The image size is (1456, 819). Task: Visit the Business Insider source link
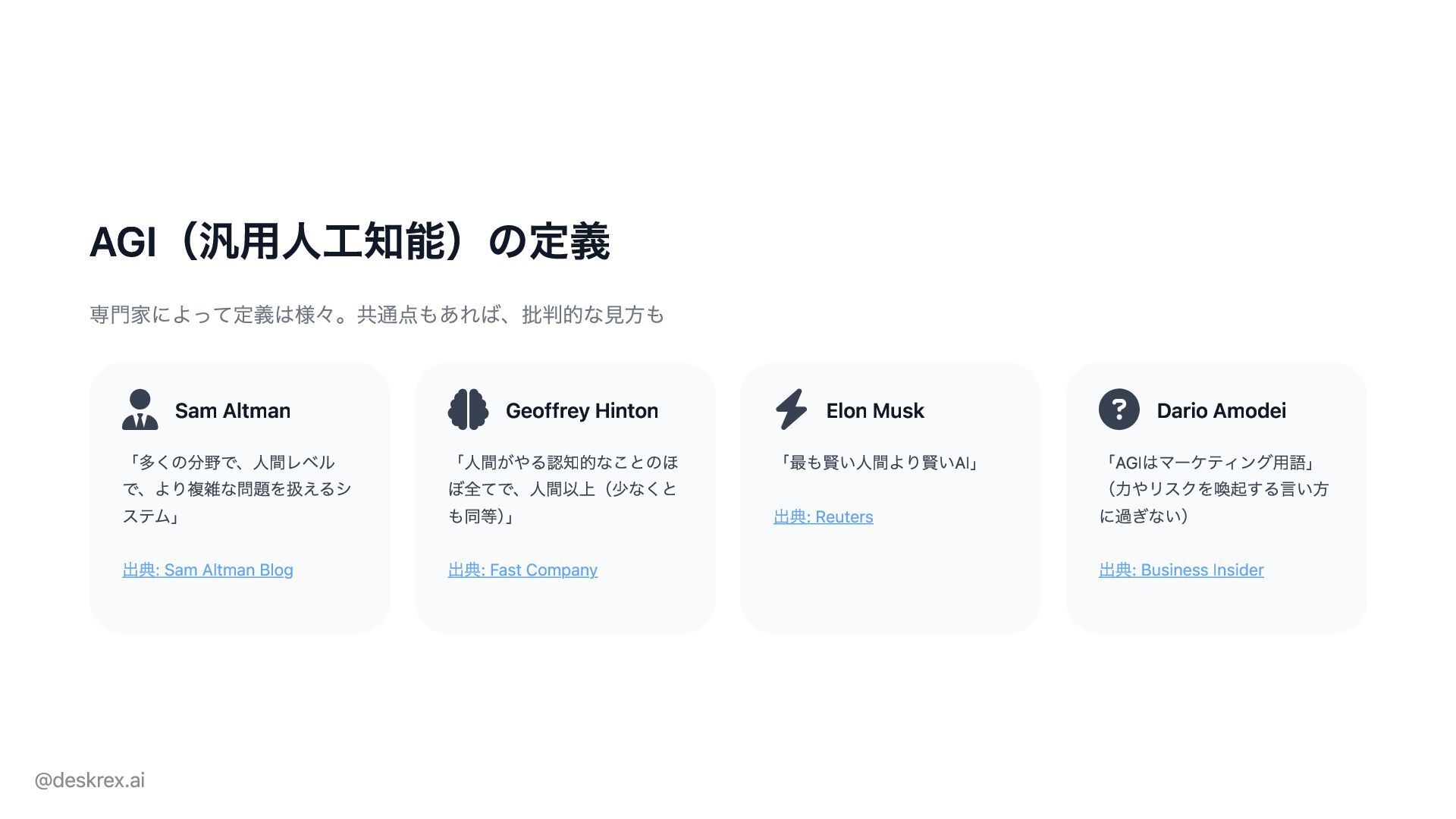coord(1181,570)
